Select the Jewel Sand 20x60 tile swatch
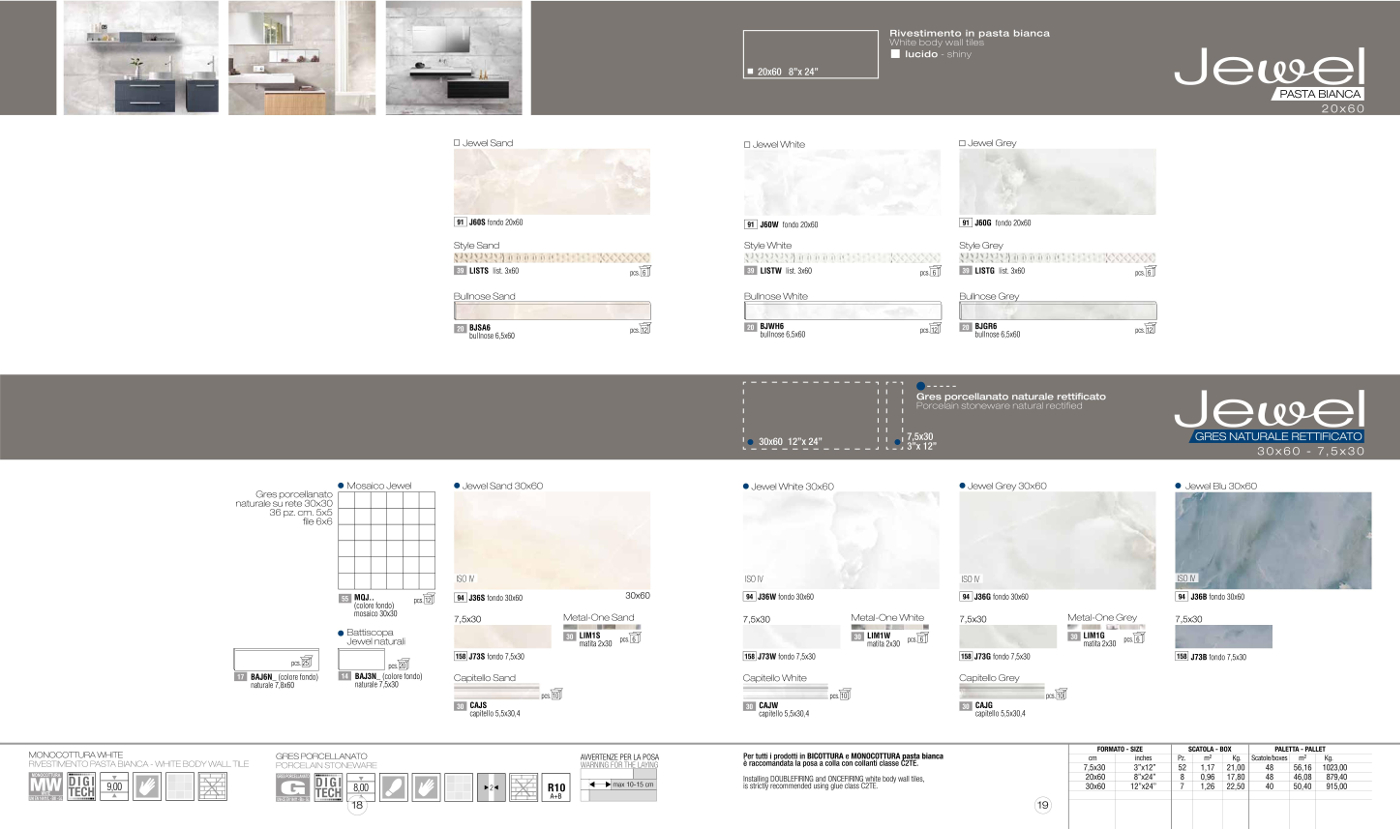The height and width of the screenshot is (829, 1400). coord(552,182)
